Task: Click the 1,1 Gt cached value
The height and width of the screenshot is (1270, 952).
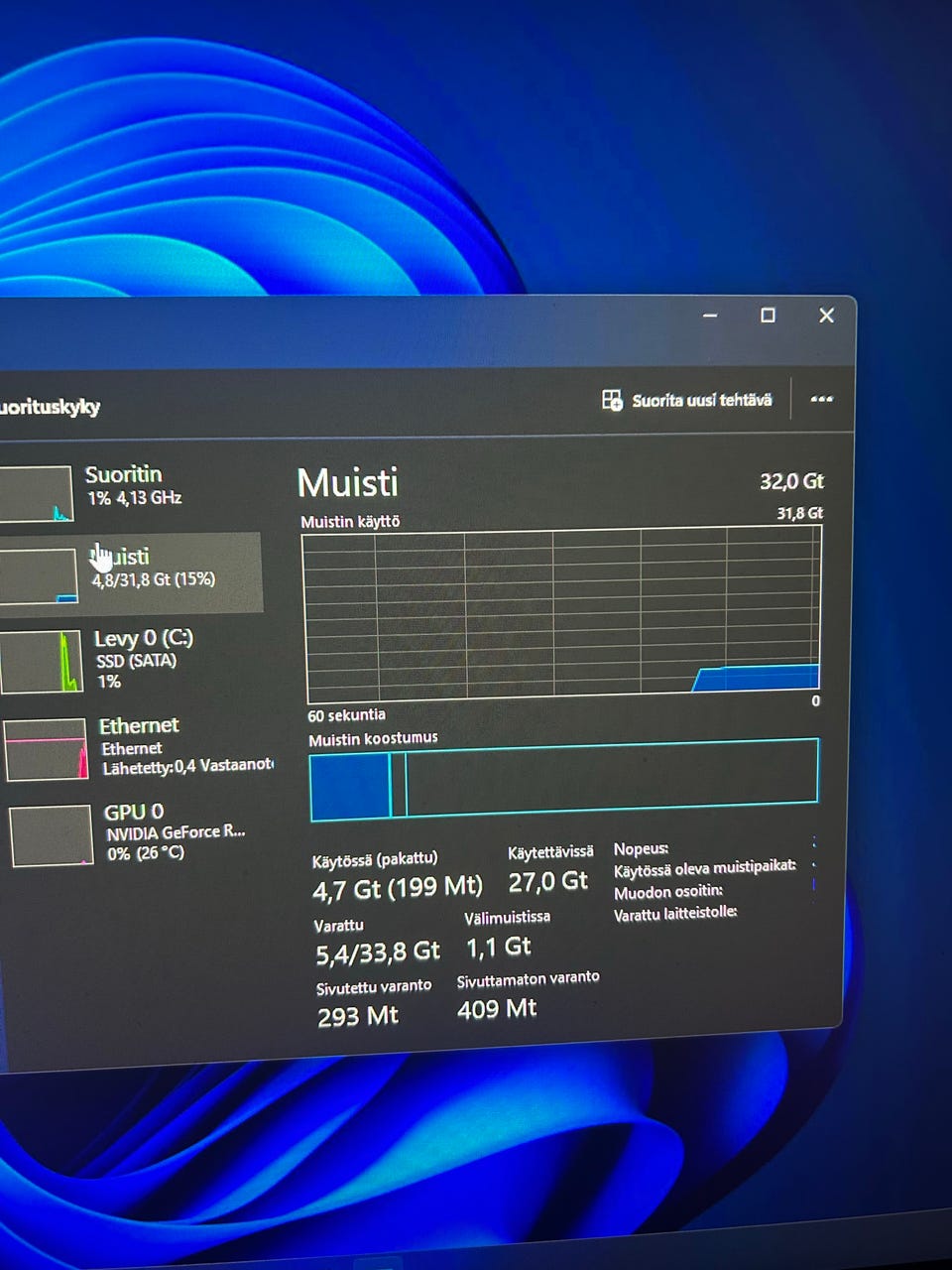Action: (499, 947)
